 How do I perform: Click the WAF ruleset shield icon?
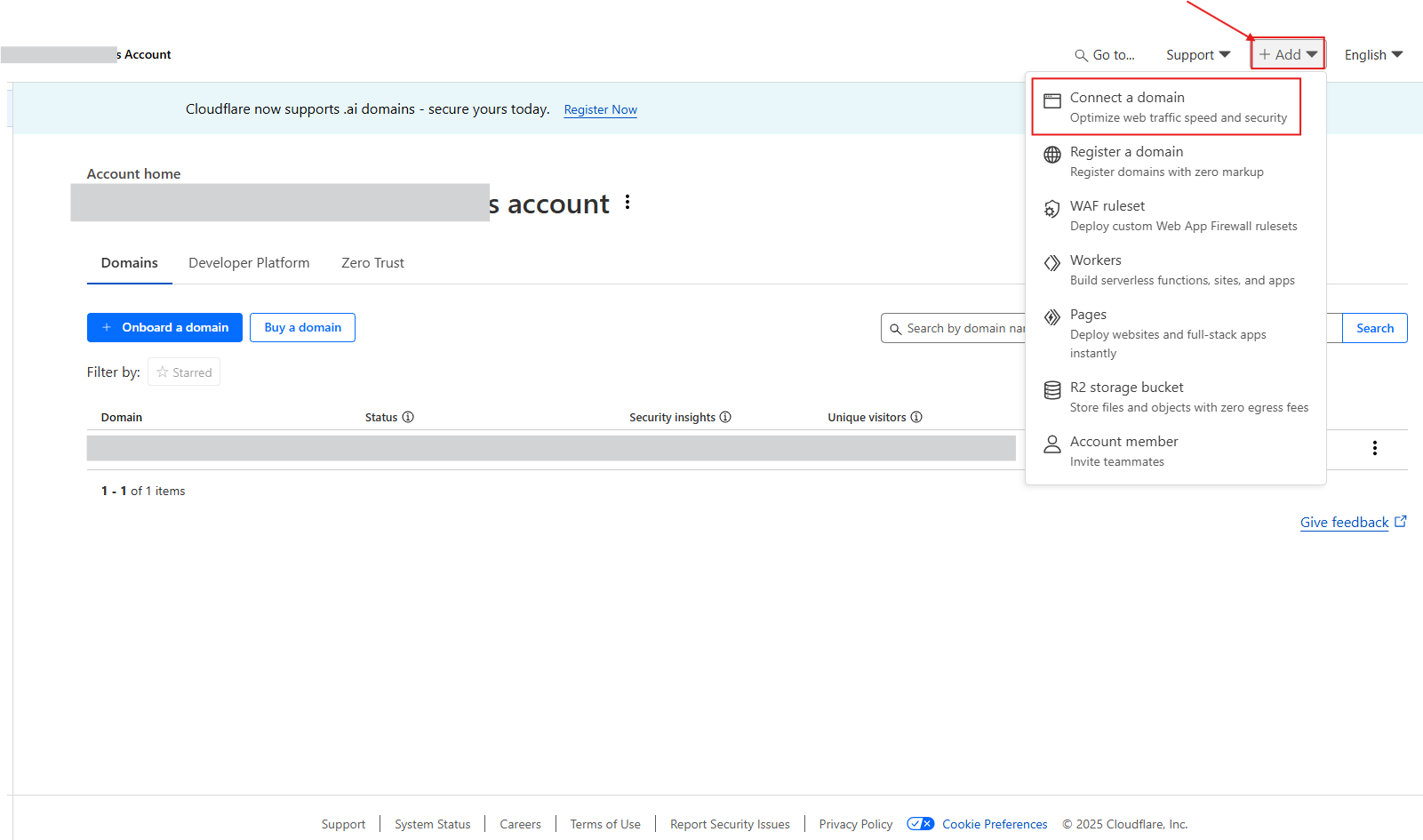1052,209
